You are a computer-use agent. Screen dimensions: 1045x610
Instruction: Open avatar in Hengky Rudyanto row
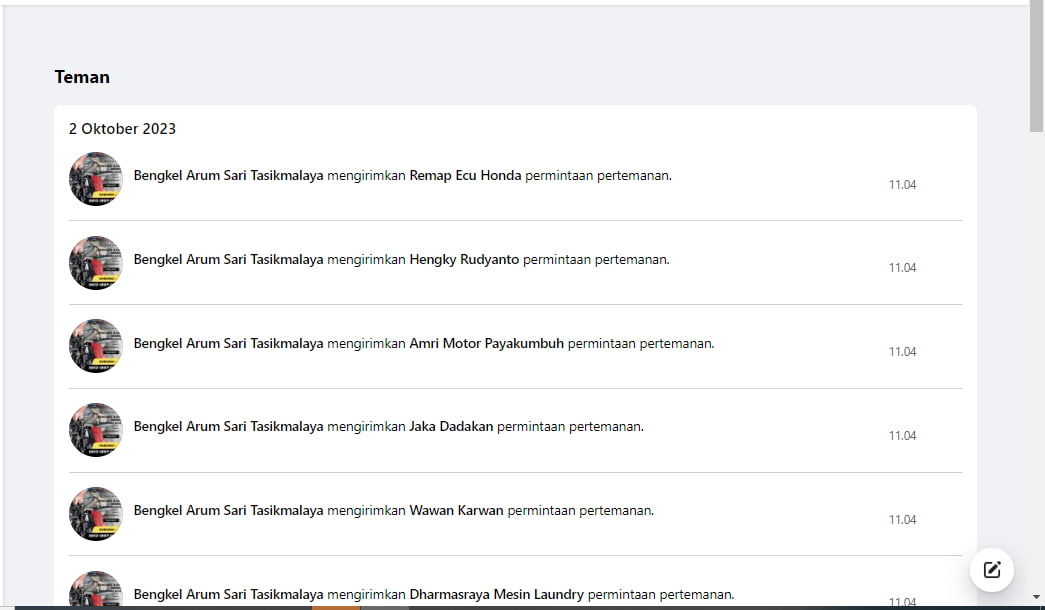point(96,263)
